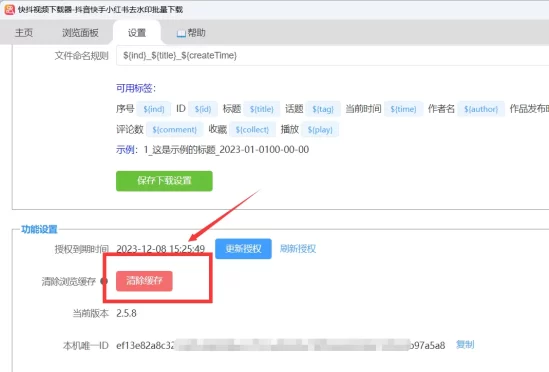The width and height of the screenshot is (549, 372).
Task: Insert the ${author} tag
Action: (x=481, y=109)
